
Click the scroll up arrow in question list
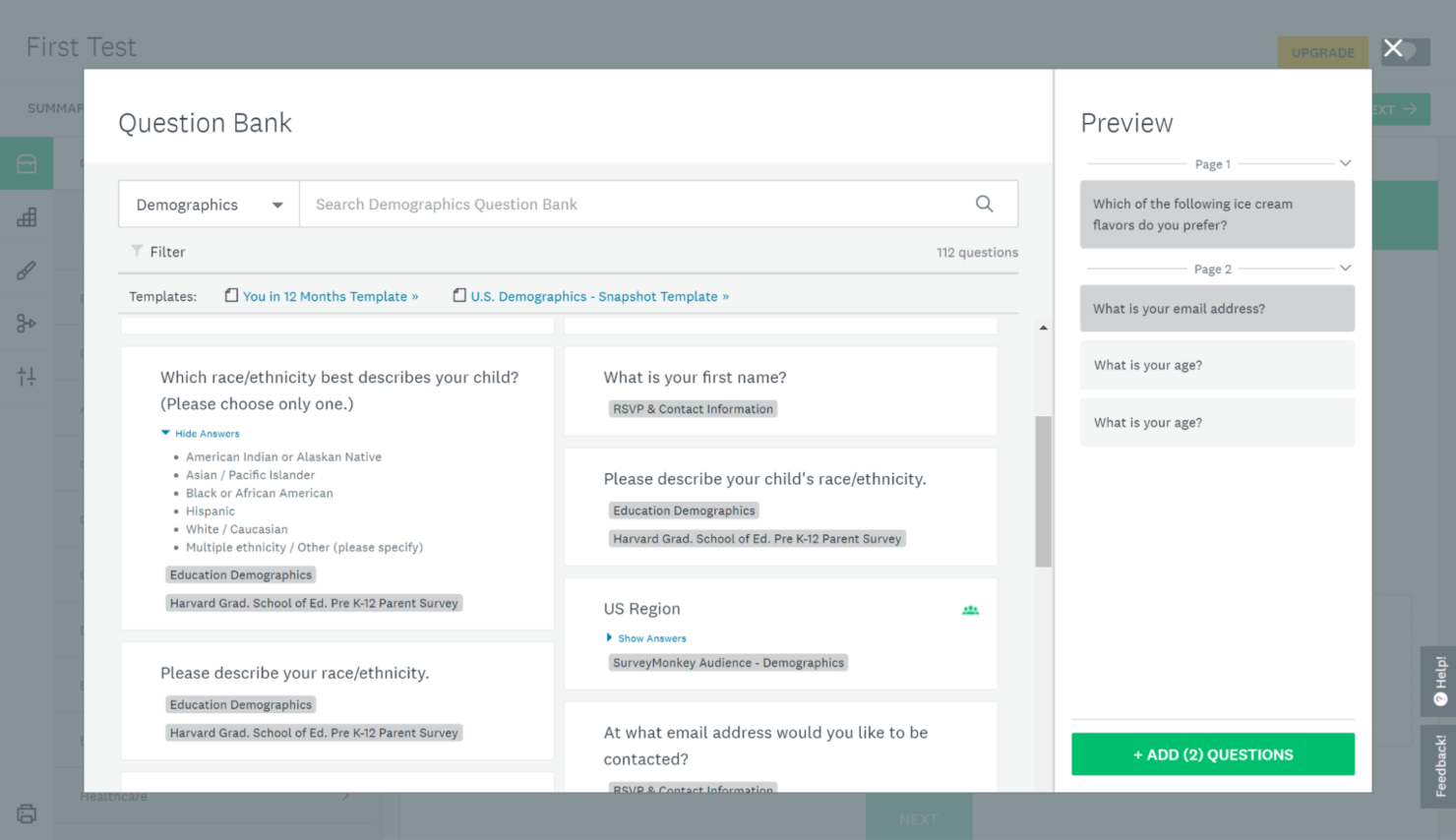(x=1043, y=328)
